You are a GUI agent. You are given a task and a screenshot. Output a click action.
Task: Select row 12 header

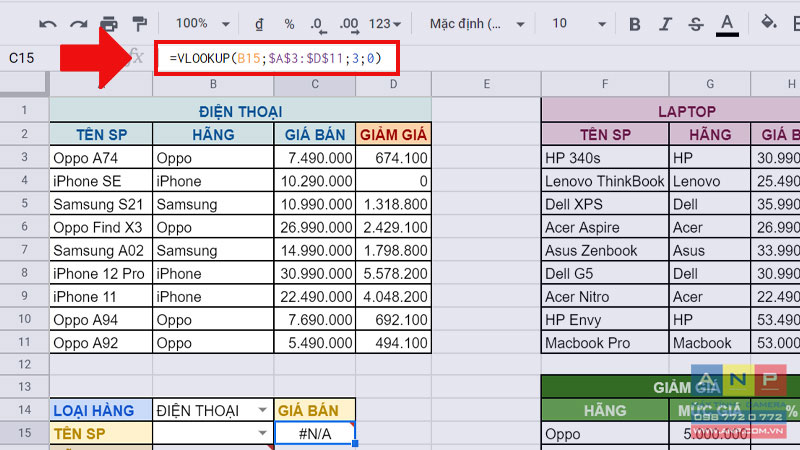click(x=24, y=364)
